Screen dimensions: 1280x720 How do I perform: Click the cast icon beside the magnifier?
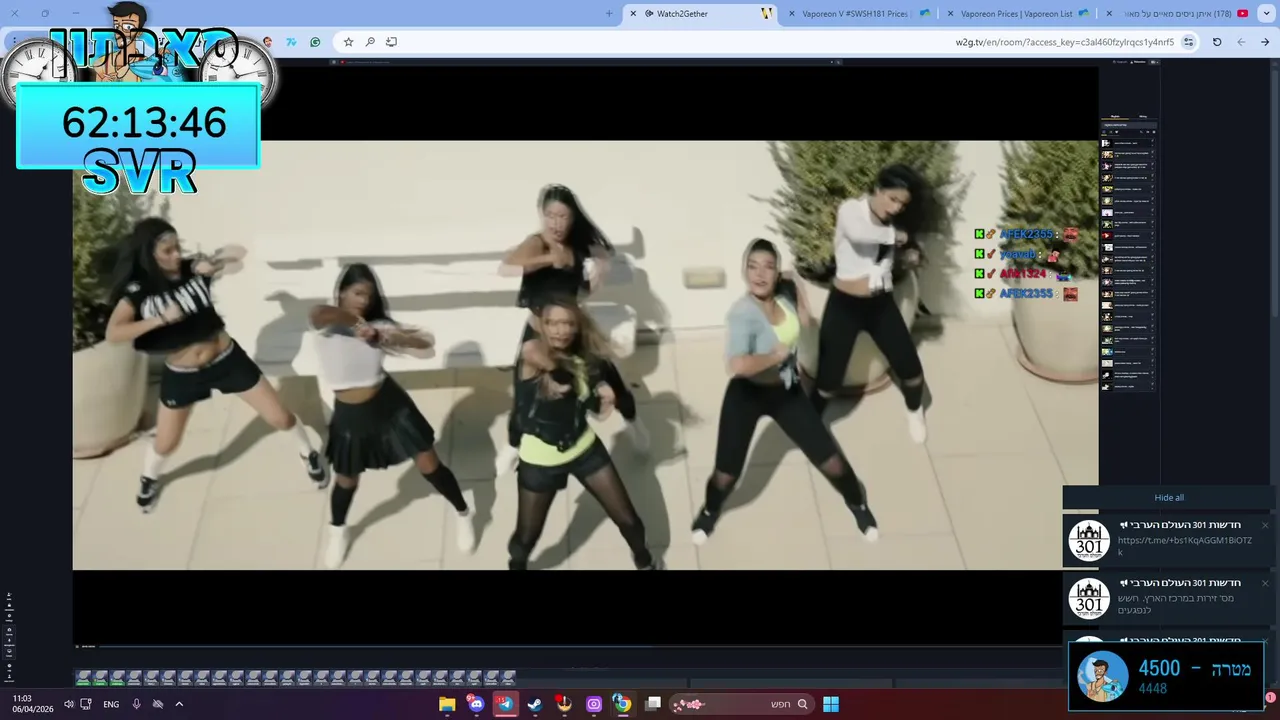(391, 42)
